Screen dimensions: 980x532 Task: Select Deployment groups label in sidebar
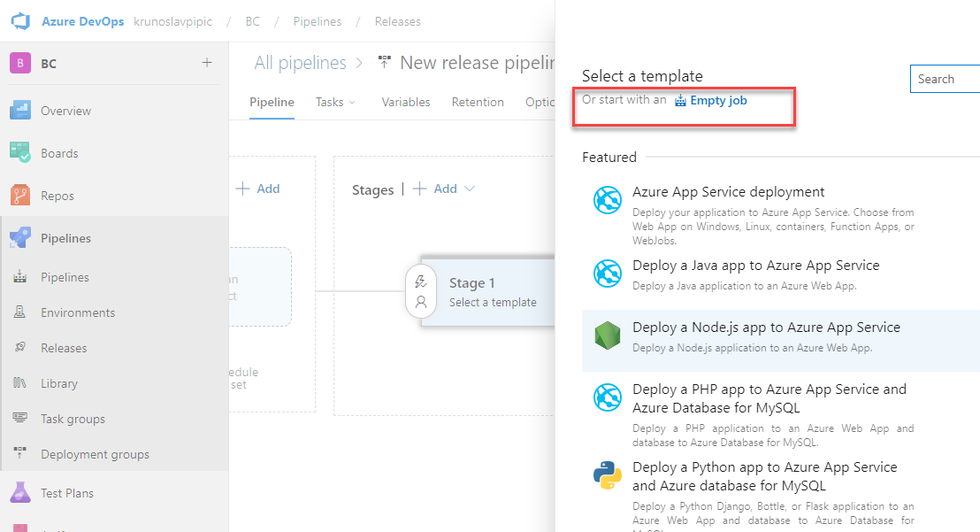(95, 454)
